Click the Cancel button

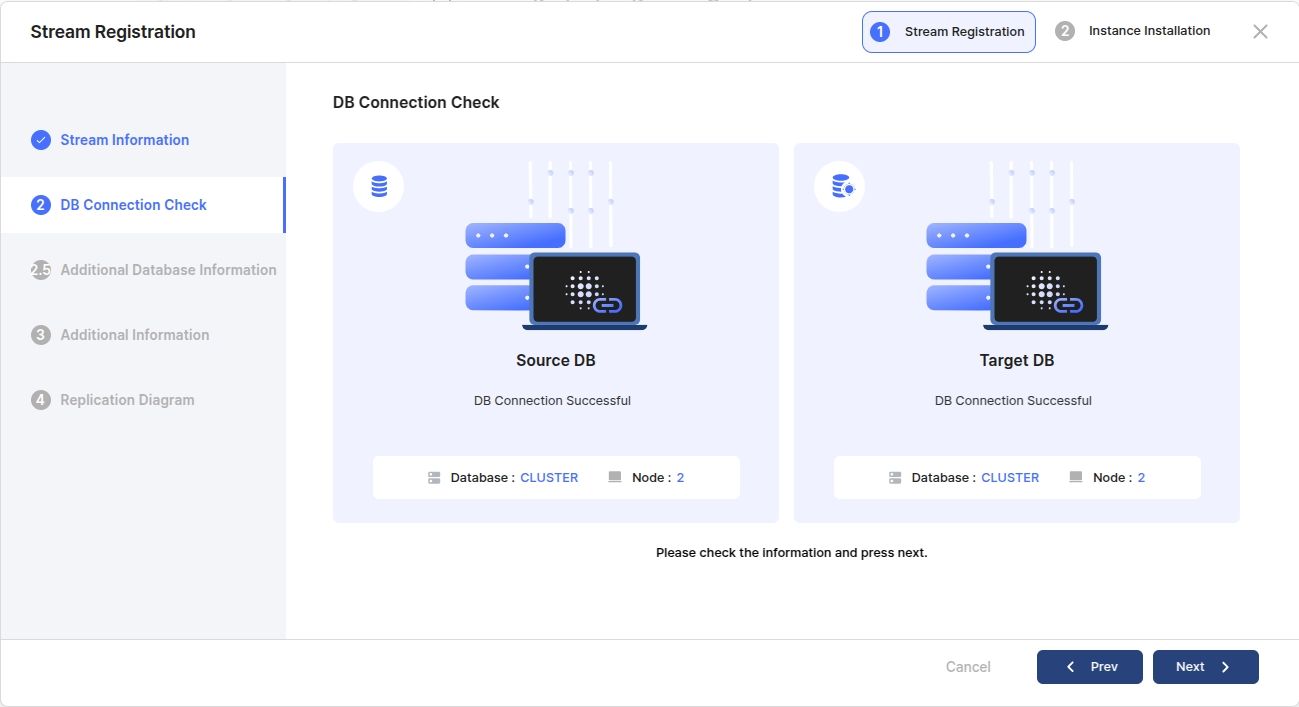pyautogui.click(x=968, y=667)
